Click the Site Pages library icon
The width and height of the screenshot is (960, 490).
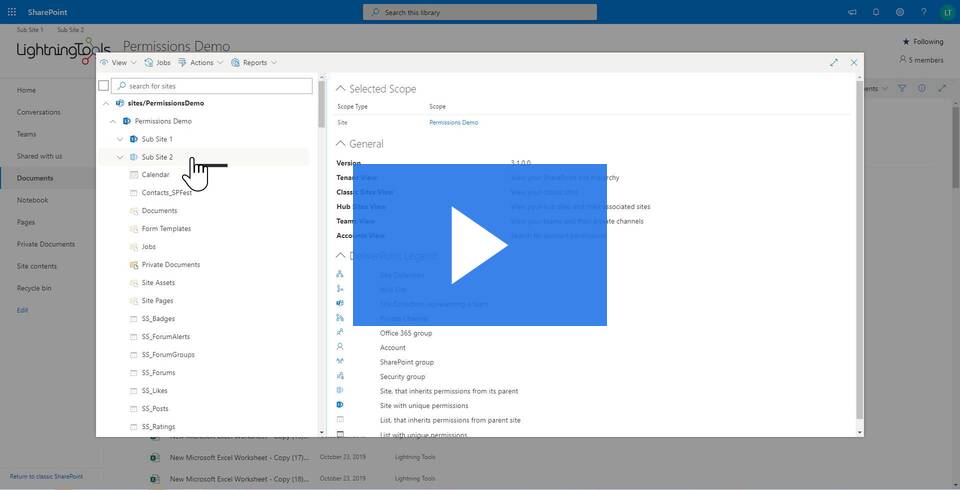(x=134, y=301)
